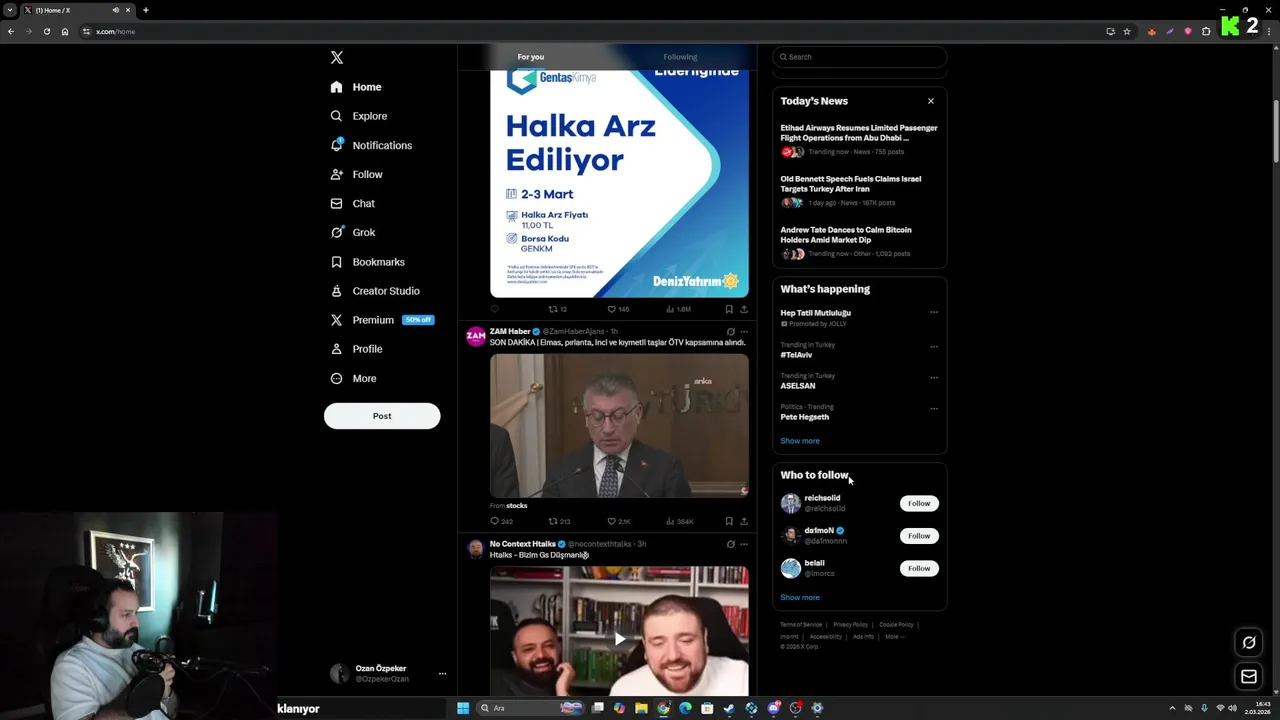1280x720 pixels.
Task: Show more under What's happening
Action: (800, 441)
